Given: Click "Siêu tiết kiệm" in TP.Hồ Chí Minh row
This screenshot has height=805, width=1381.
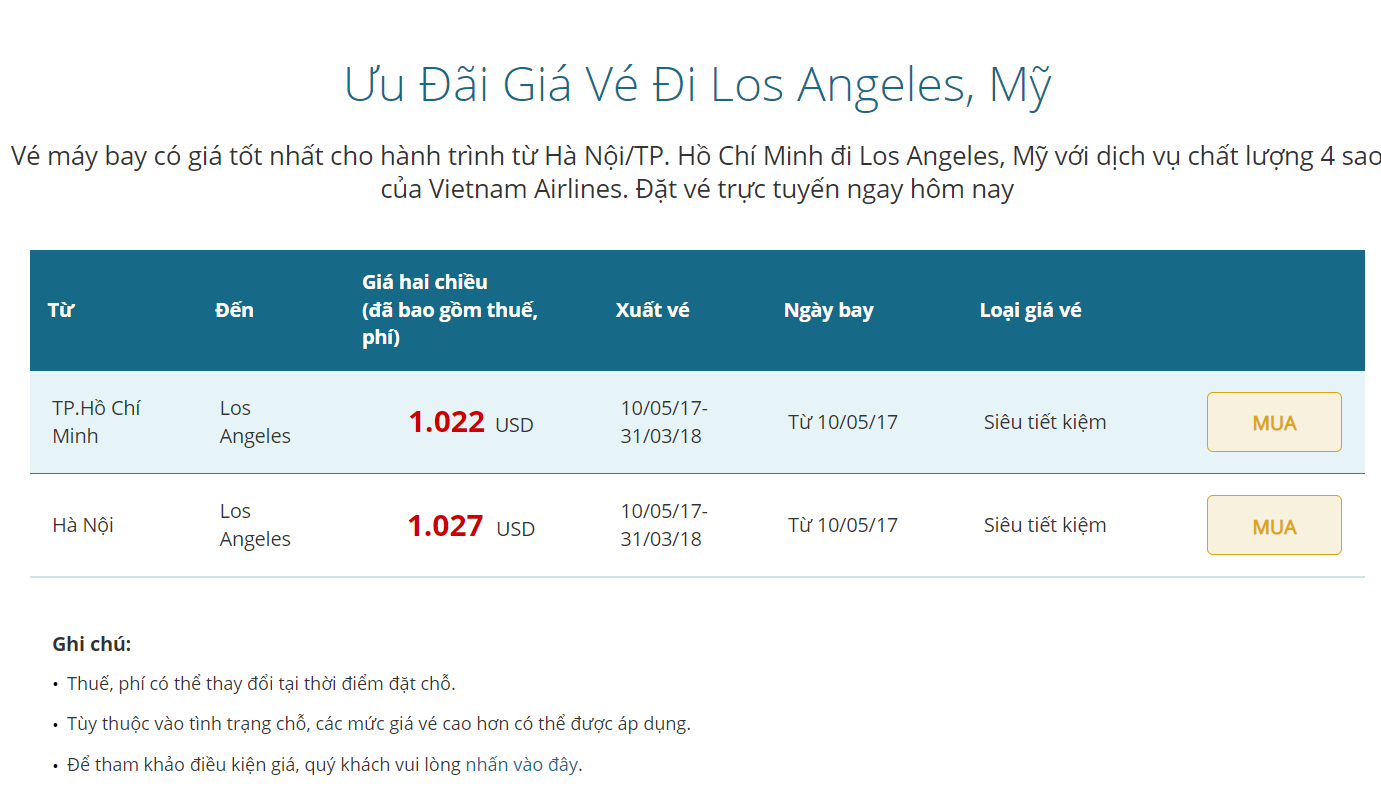Looking at the screenshot, I should pyautogui.click(x=1045, y=422).
